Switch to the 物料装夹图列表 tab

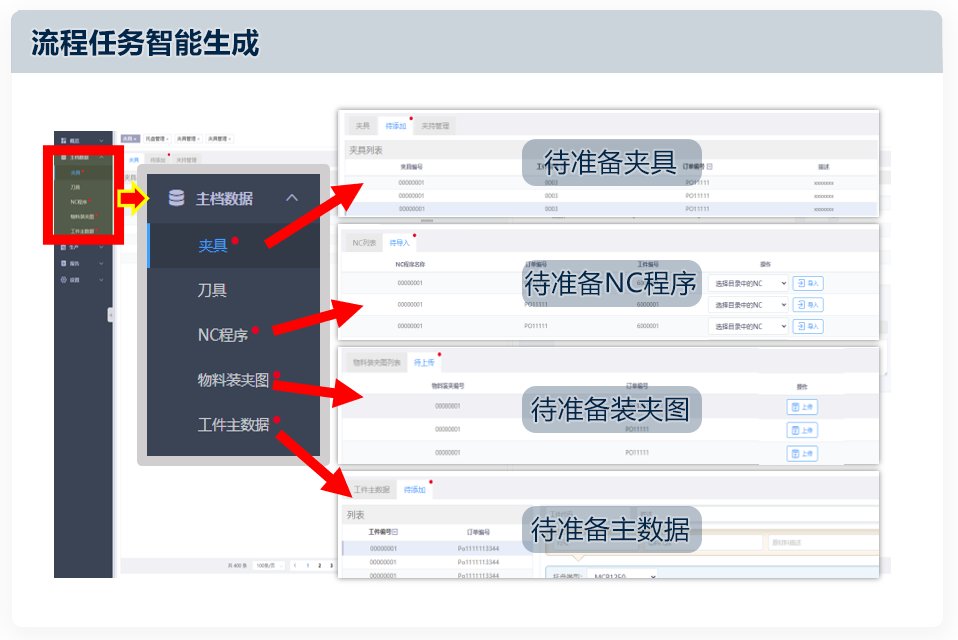pyautogui.click(x=376, y=362)
